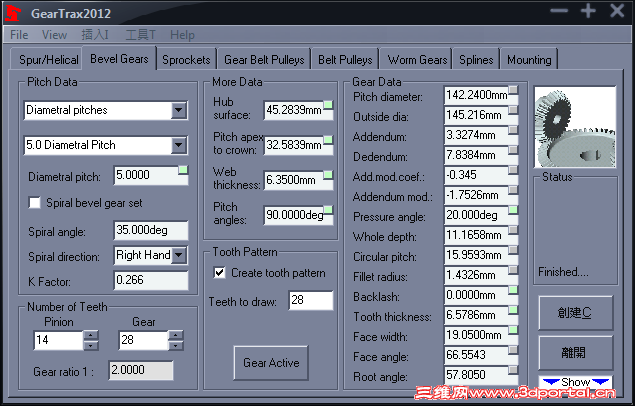The height and width of the screenshot is (406, 635).
Task: Click the GearTrax red logo icon
Action: pos(13,13)
